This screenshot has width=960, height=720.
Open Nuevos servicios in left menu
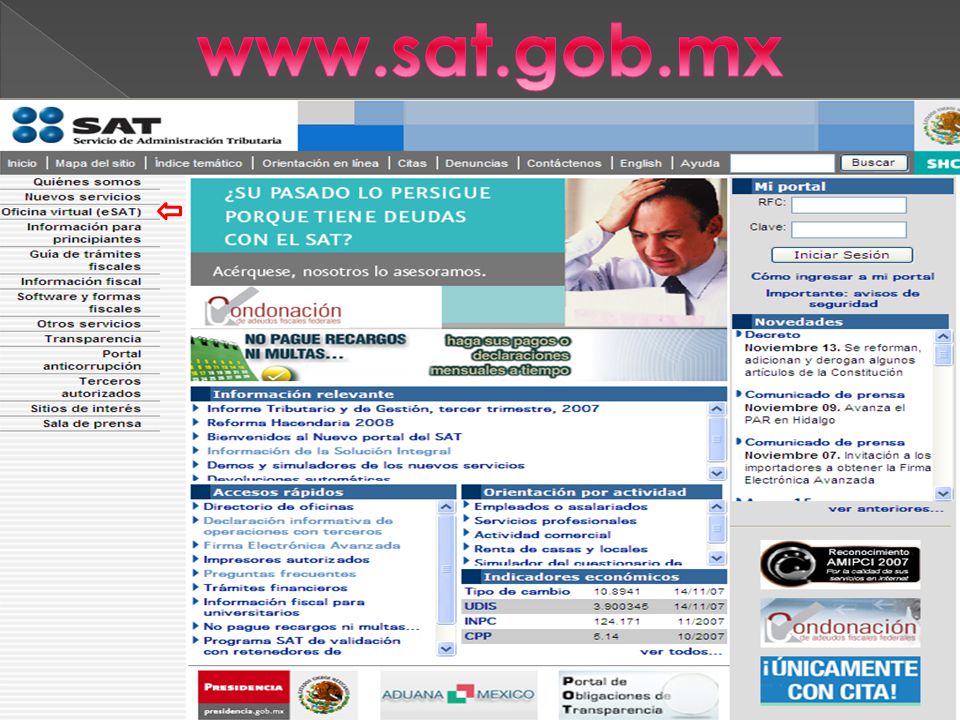click(x=83, y=197)
